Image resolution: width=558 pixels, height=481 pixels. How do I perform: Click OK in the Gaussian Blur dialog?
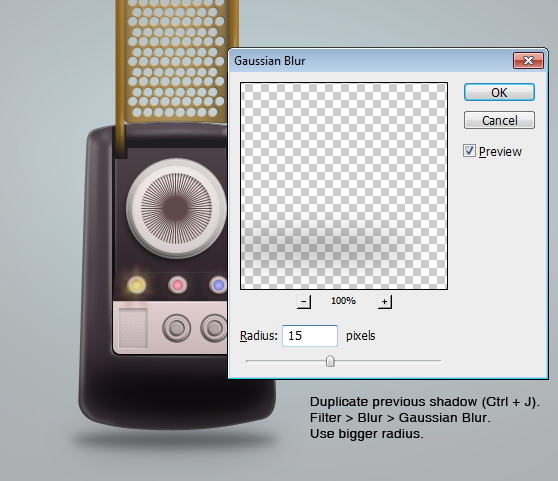pos(499,92)
